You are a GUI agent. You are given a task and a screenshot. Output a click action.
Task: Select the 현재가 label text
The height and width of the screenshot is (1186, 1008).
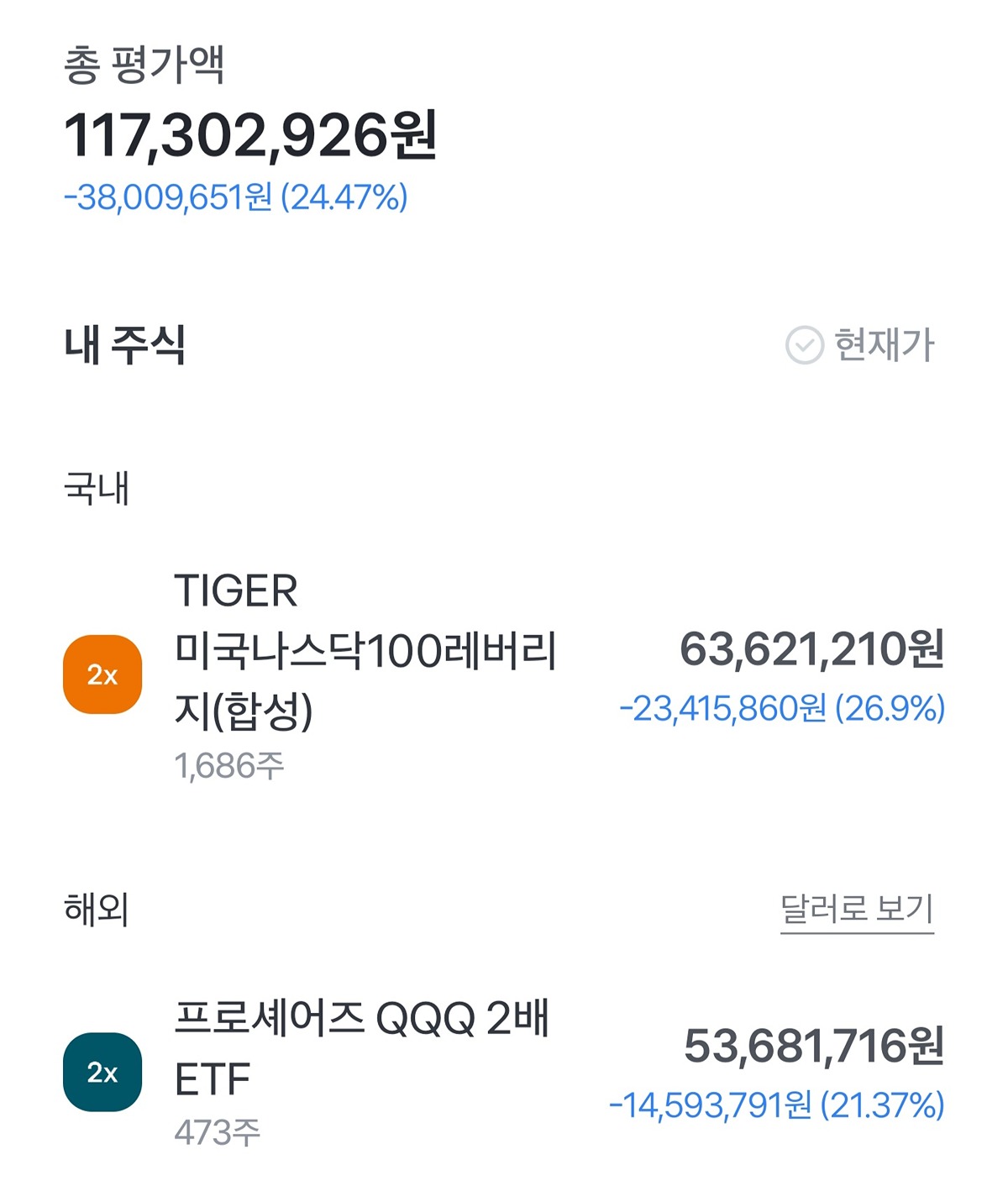point(884,344)
